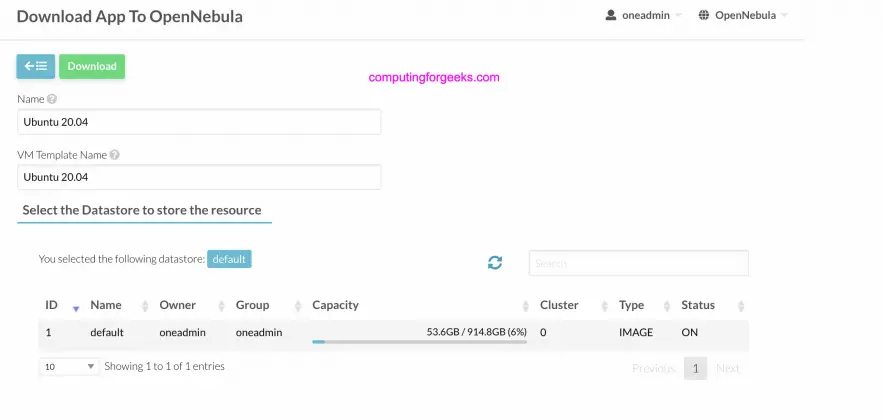Image resolution: width=883 pixels, height=420 pixels.
Task: Click the oneadmin user icon
Action: [612, 16]
